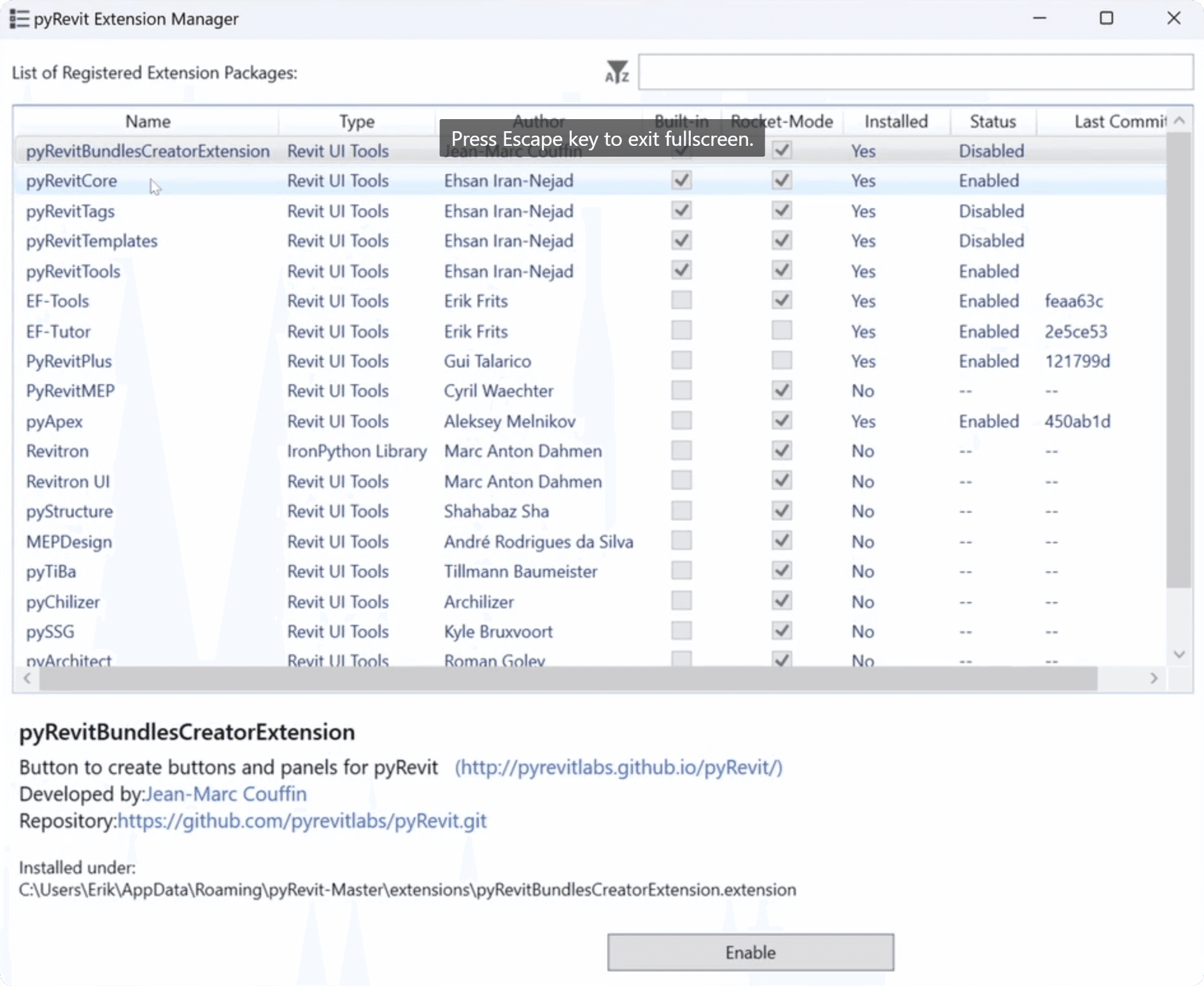This screenshot has width=1204, height=986.
Task: Open the Jean-Marc Couffin developer link
Action: (227, 794)
